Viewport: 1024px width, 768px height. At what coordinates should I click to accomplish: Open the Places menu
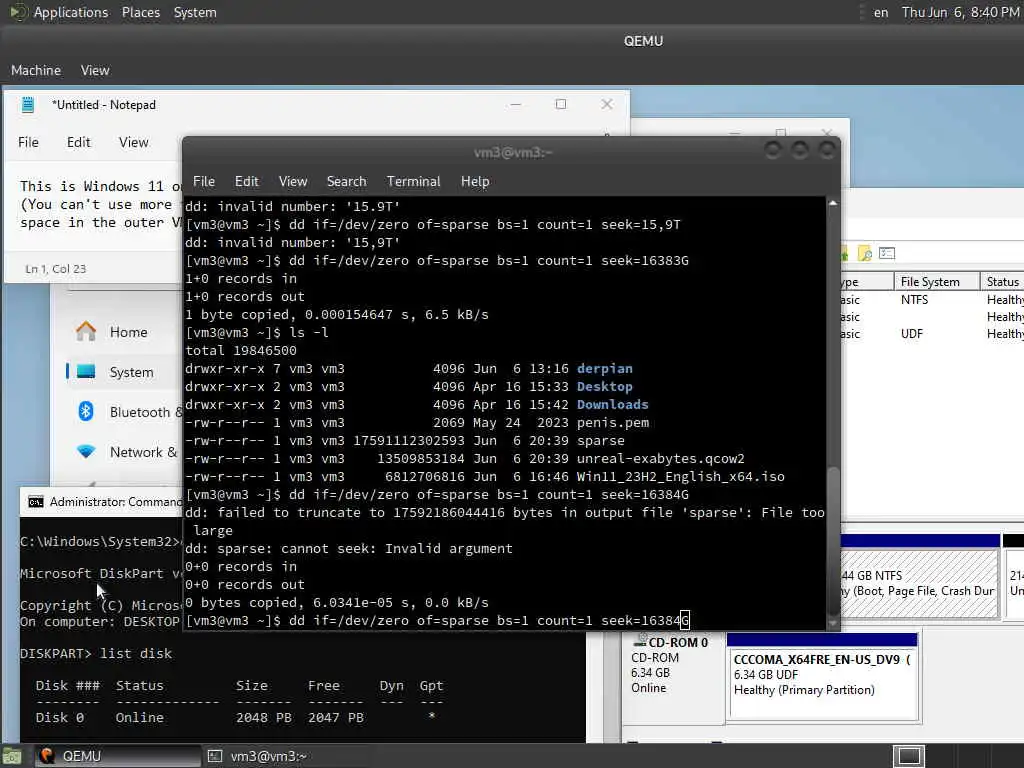(140, 12)
